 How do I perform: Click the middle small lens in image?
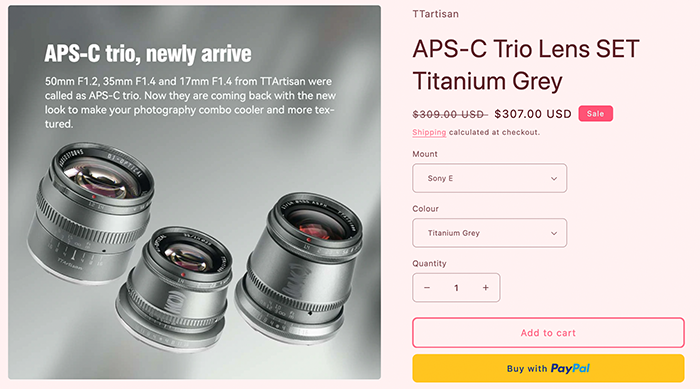click(174, 288)
